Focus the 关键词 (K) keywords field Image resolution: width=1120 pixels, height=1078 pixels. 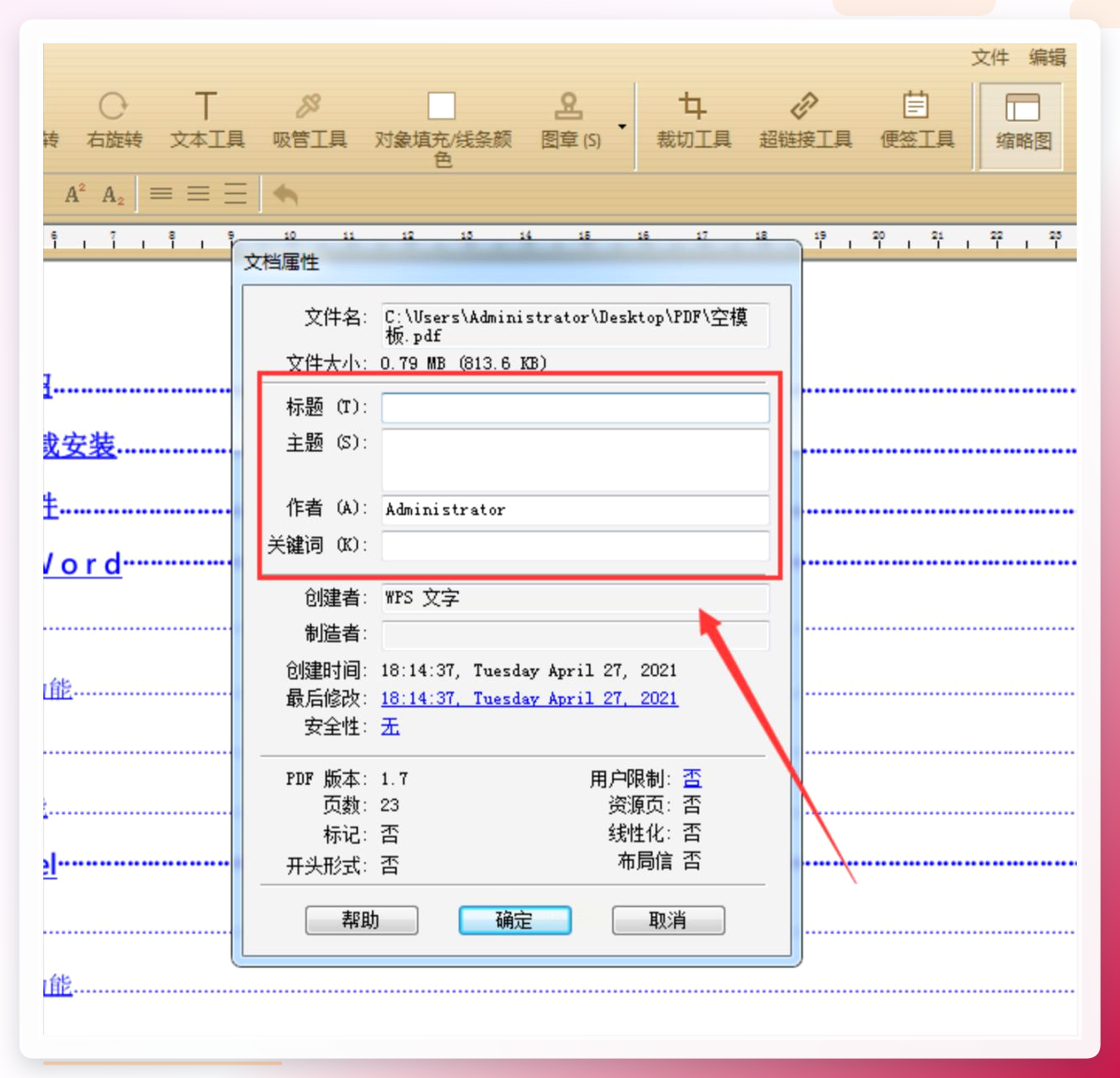(575, 545)
